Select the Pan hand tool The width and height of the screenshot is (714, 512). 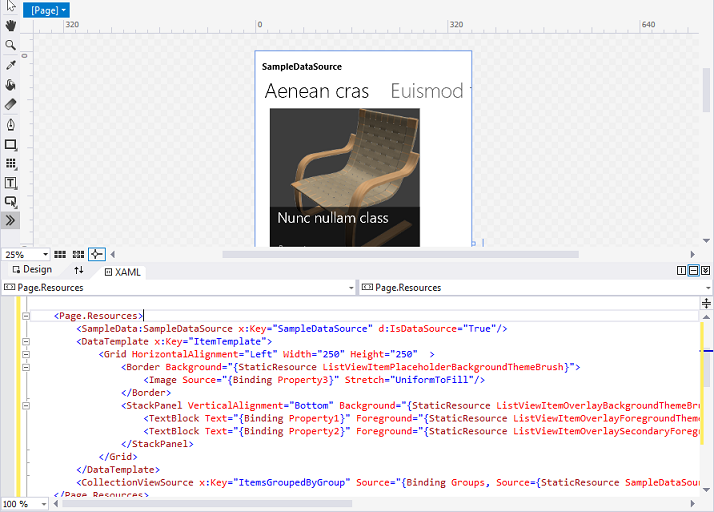(x=10, y=26)
